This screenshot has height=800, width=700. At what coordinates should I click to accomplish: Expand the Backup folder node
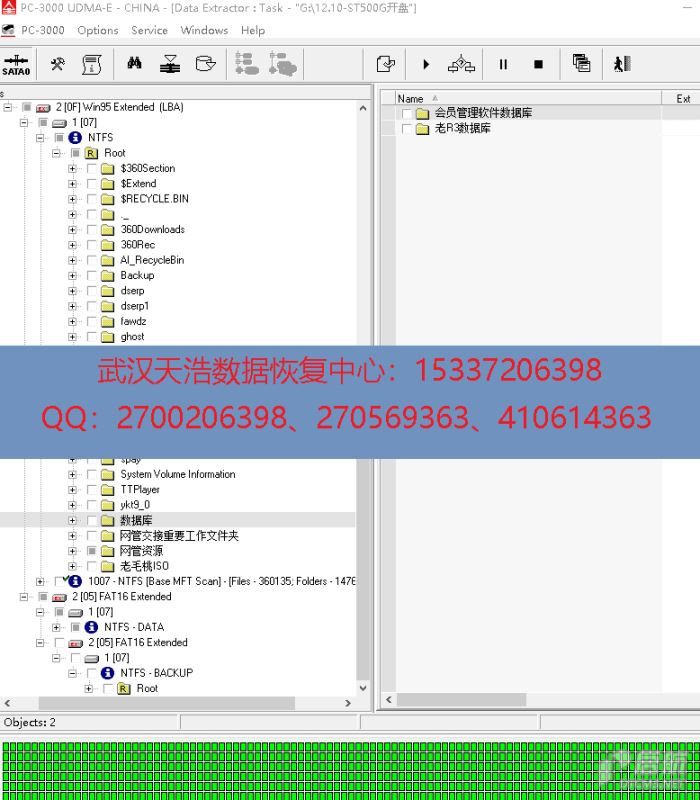(x=72, y=275)
